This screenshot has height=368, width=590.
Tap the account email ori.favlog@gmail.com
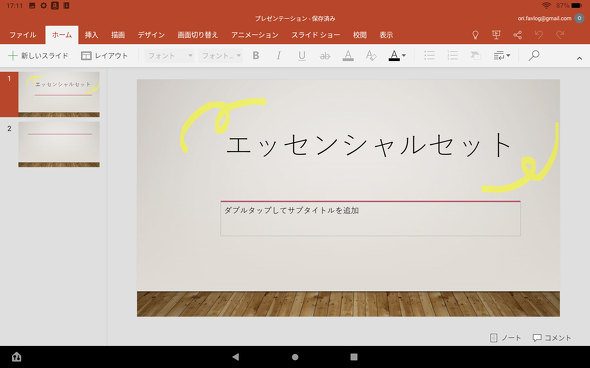tap(544, 18)
